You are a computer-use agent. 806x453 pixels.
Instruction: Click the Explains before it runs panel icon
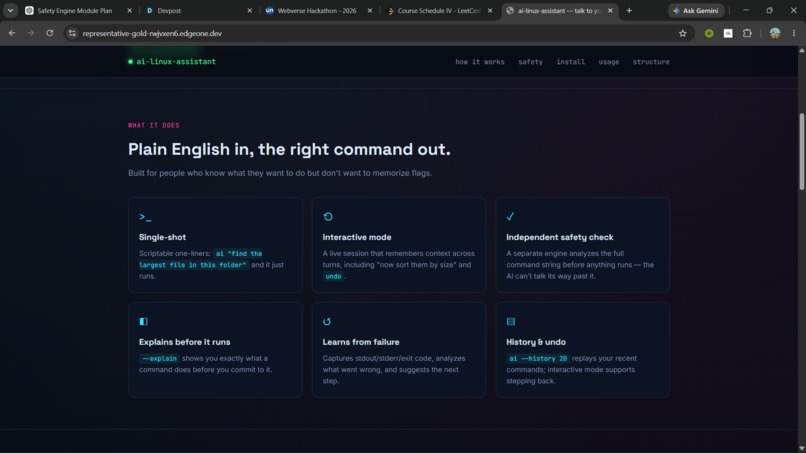pyautogui.click(x=143, y=321)
